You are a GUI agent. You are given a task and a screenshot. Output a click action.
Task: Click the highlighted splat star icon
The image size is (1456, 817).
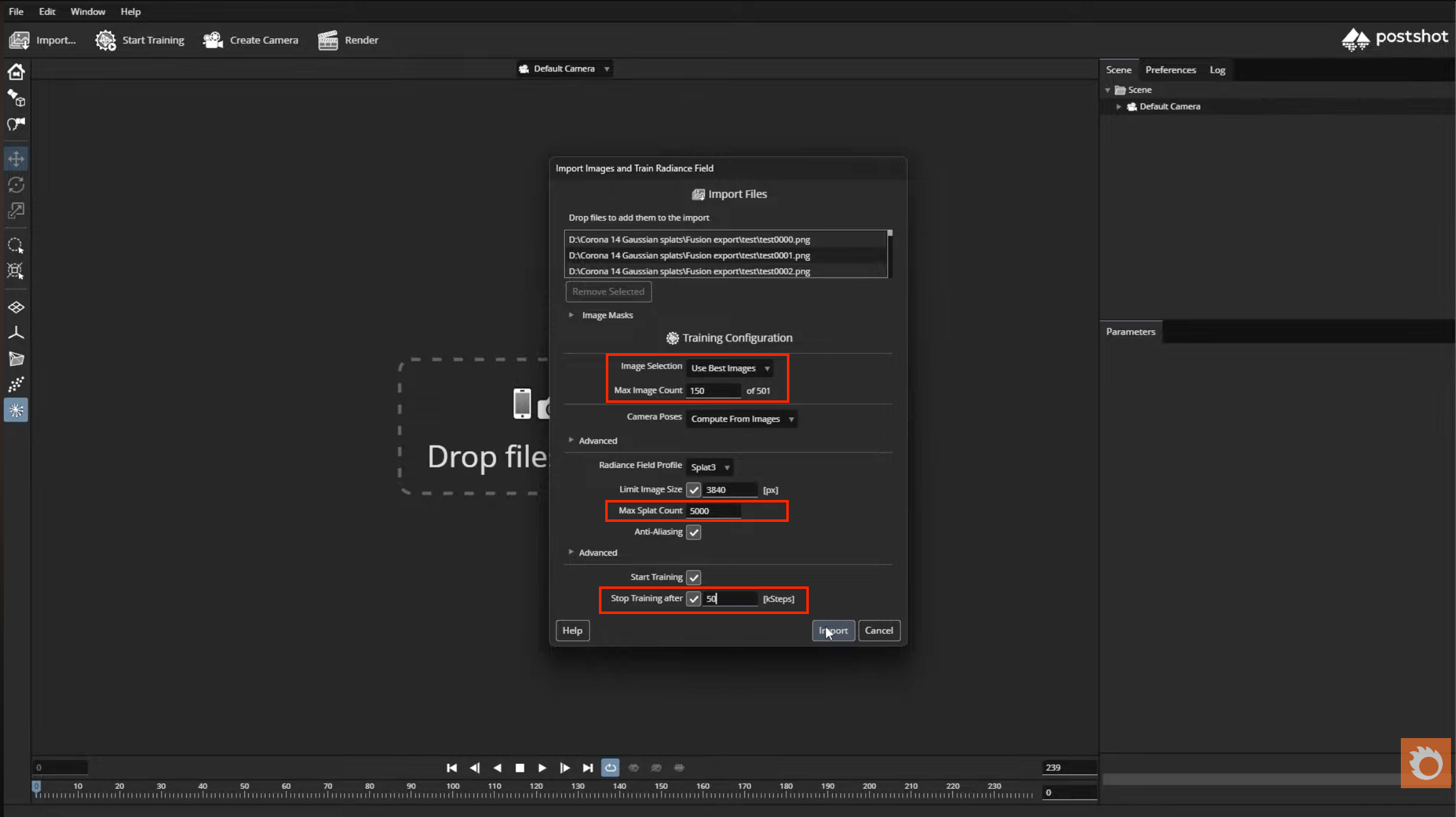point(16,410)
